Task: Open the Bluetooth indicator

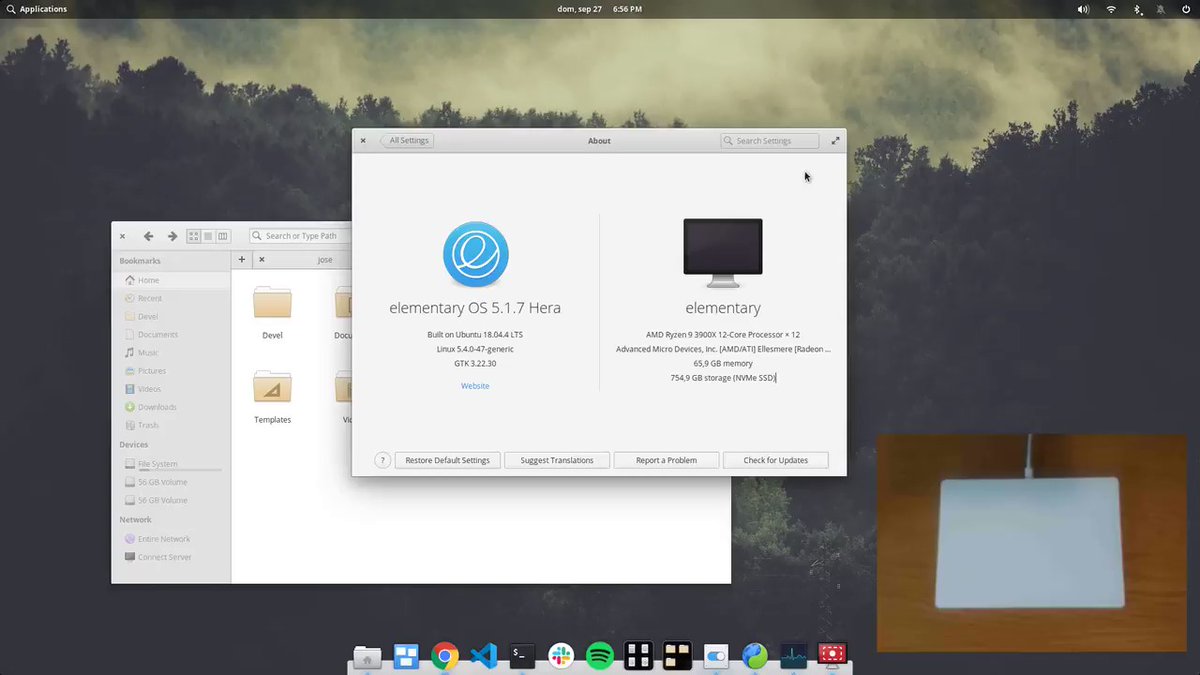Action: point(1137,9)
